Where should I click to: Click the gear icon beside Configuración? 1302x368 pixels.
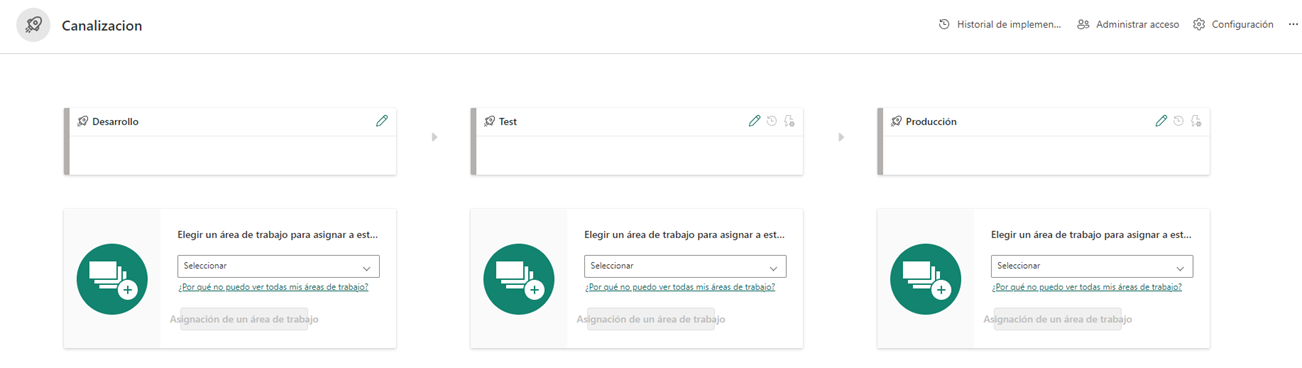1199,25
